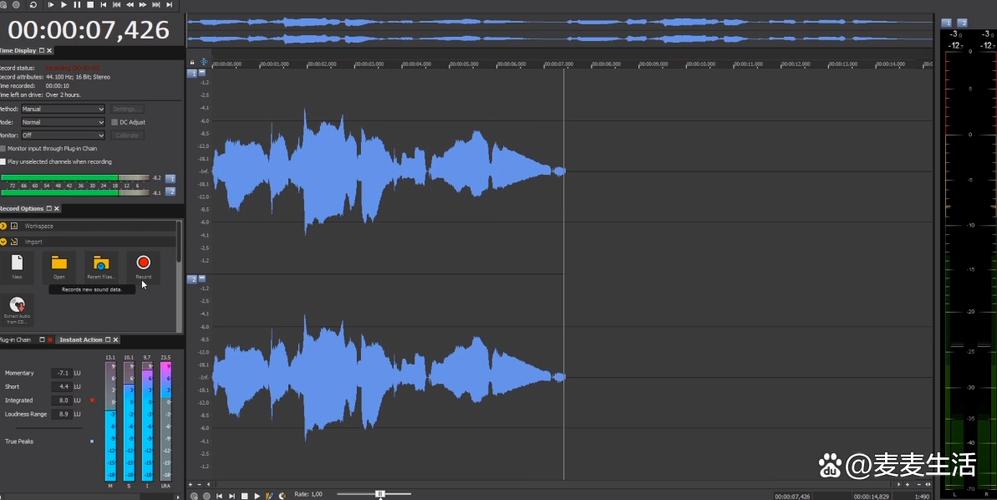Open the Method dropdown set to Manual
Image resolution: width=997 pixels, height=500 pixels.
(x=63, y=109)
